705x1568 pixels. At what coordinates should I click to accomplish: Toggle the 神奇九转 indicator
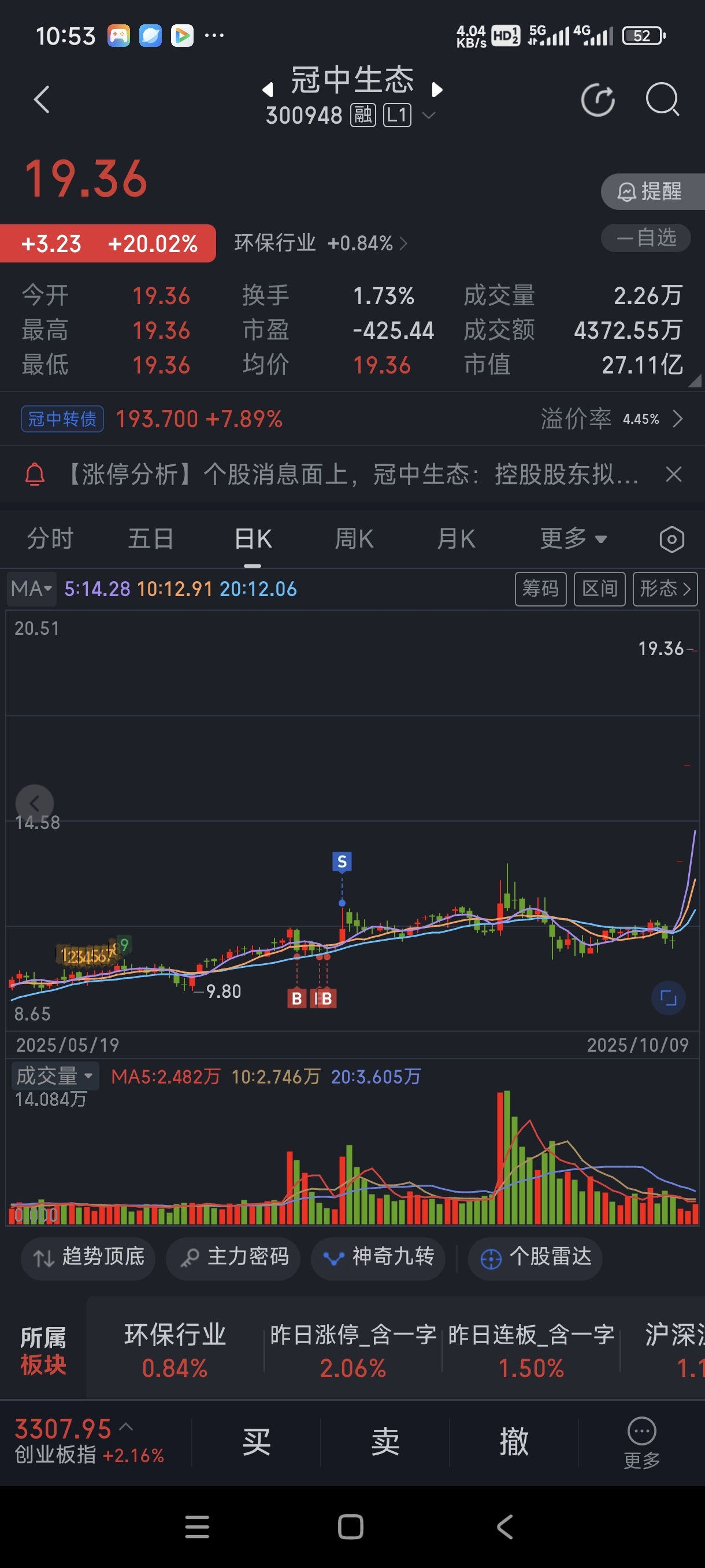click(378, 1258)
